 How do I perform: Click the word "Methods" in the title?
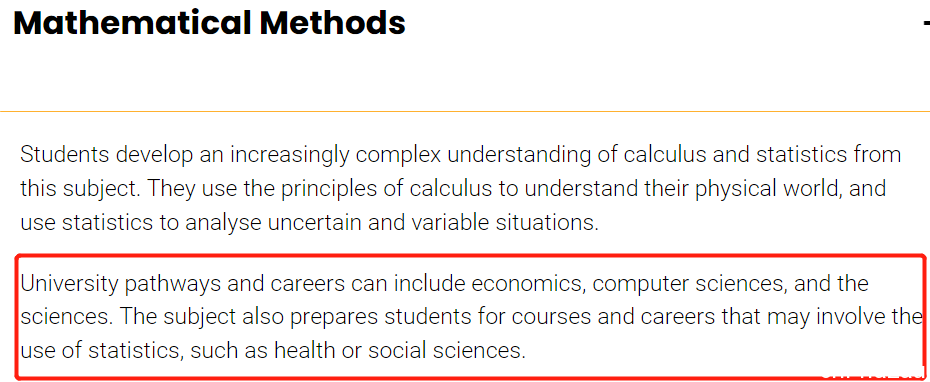tap(333, 23)
